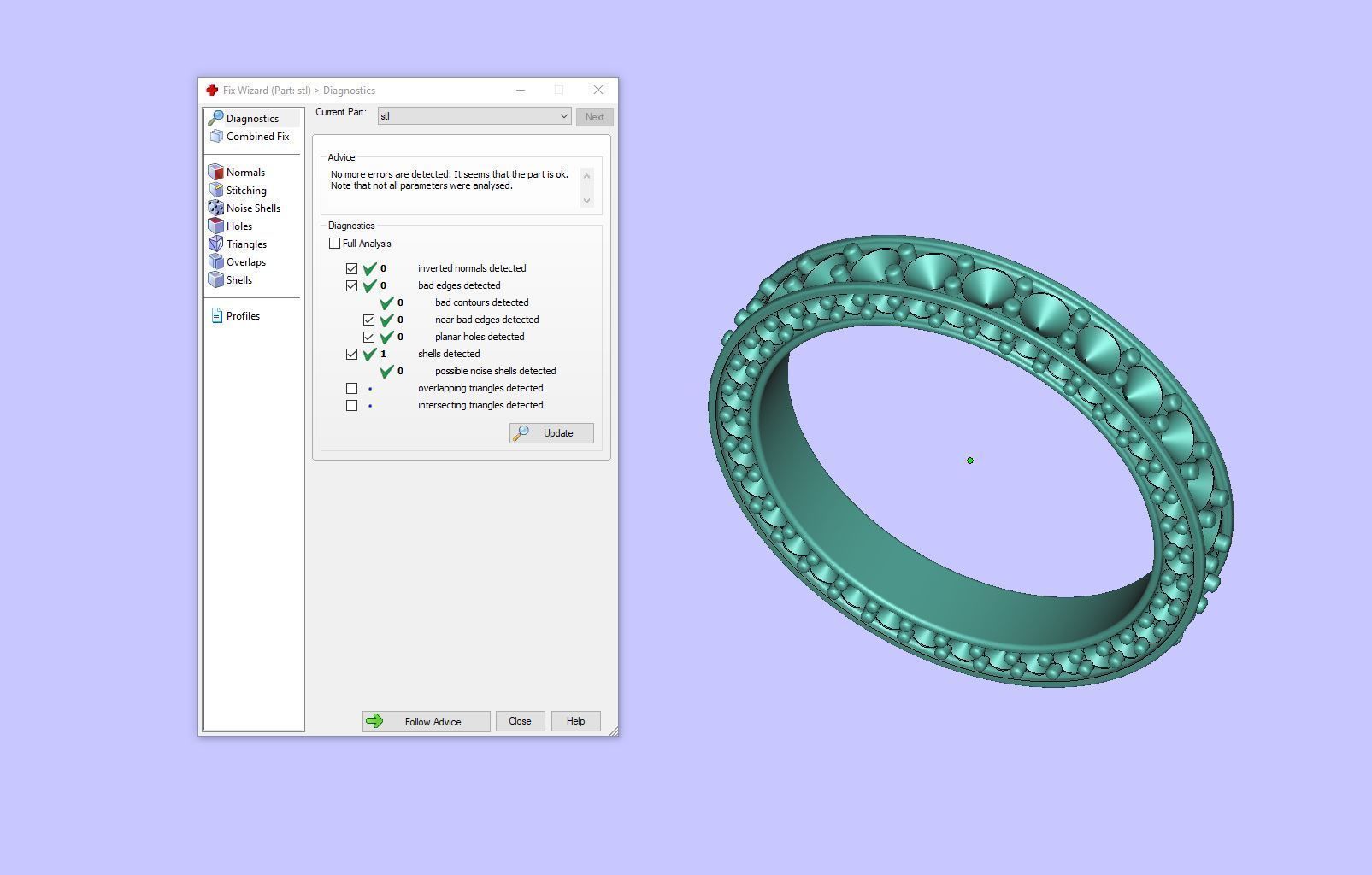Viewport: 1372px width, 875px height.
Task: Click the green center point in the viewport
Action: 970,461
